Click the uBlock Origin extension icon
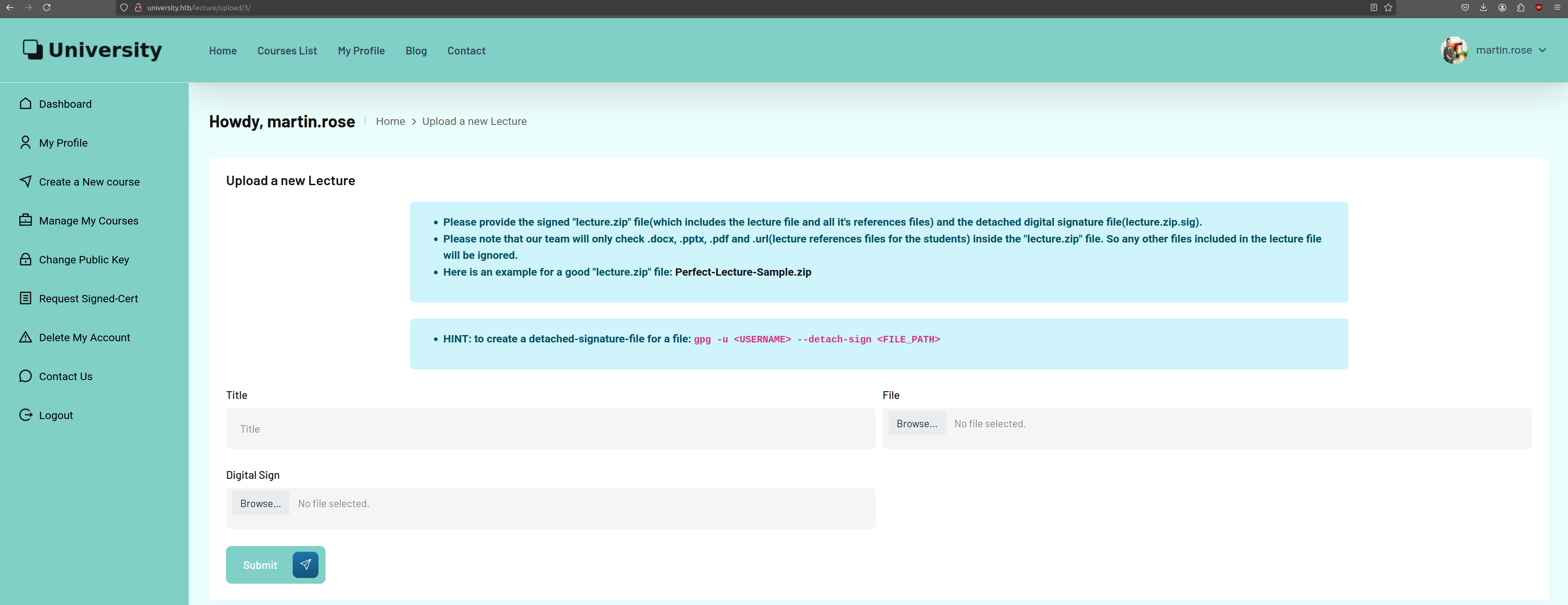Screen dimensions: 1568x605 (x=1539, y=7)
